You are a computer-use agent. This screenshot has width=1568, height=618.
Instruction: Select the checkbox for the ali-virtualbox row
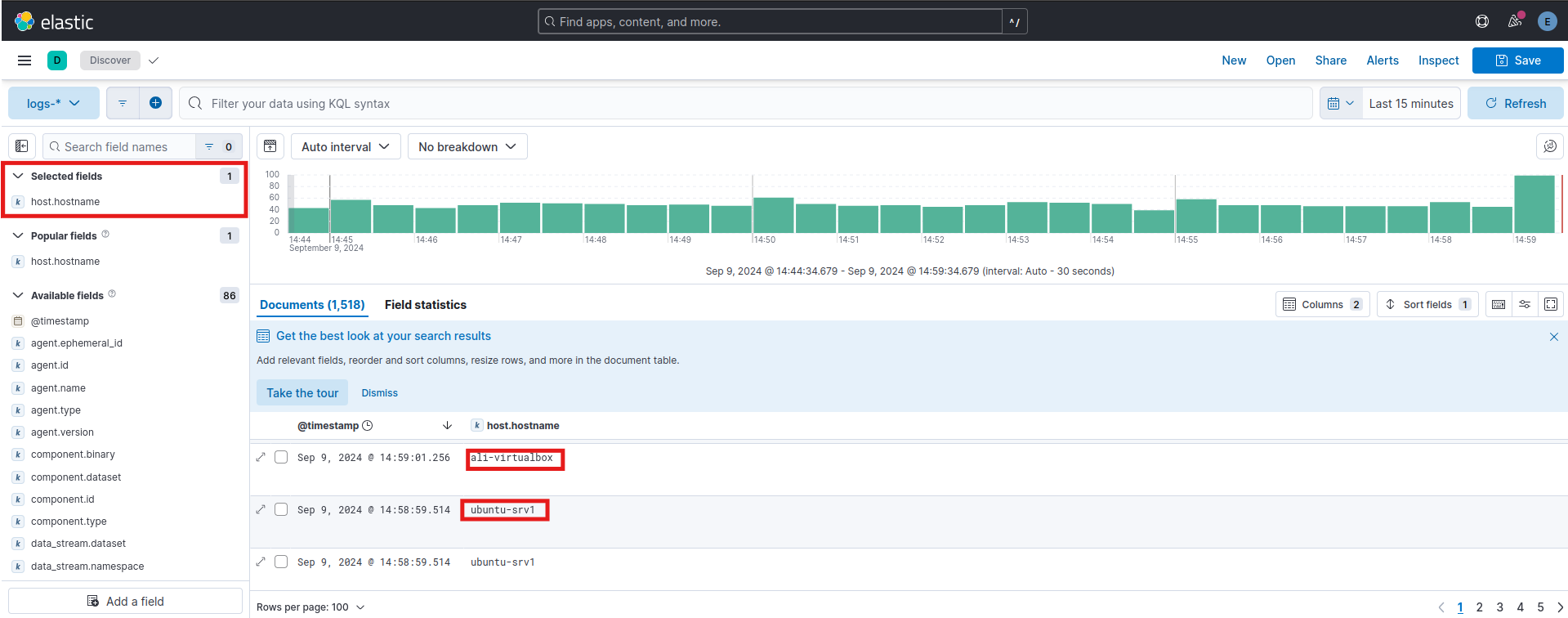click(281, 457)
